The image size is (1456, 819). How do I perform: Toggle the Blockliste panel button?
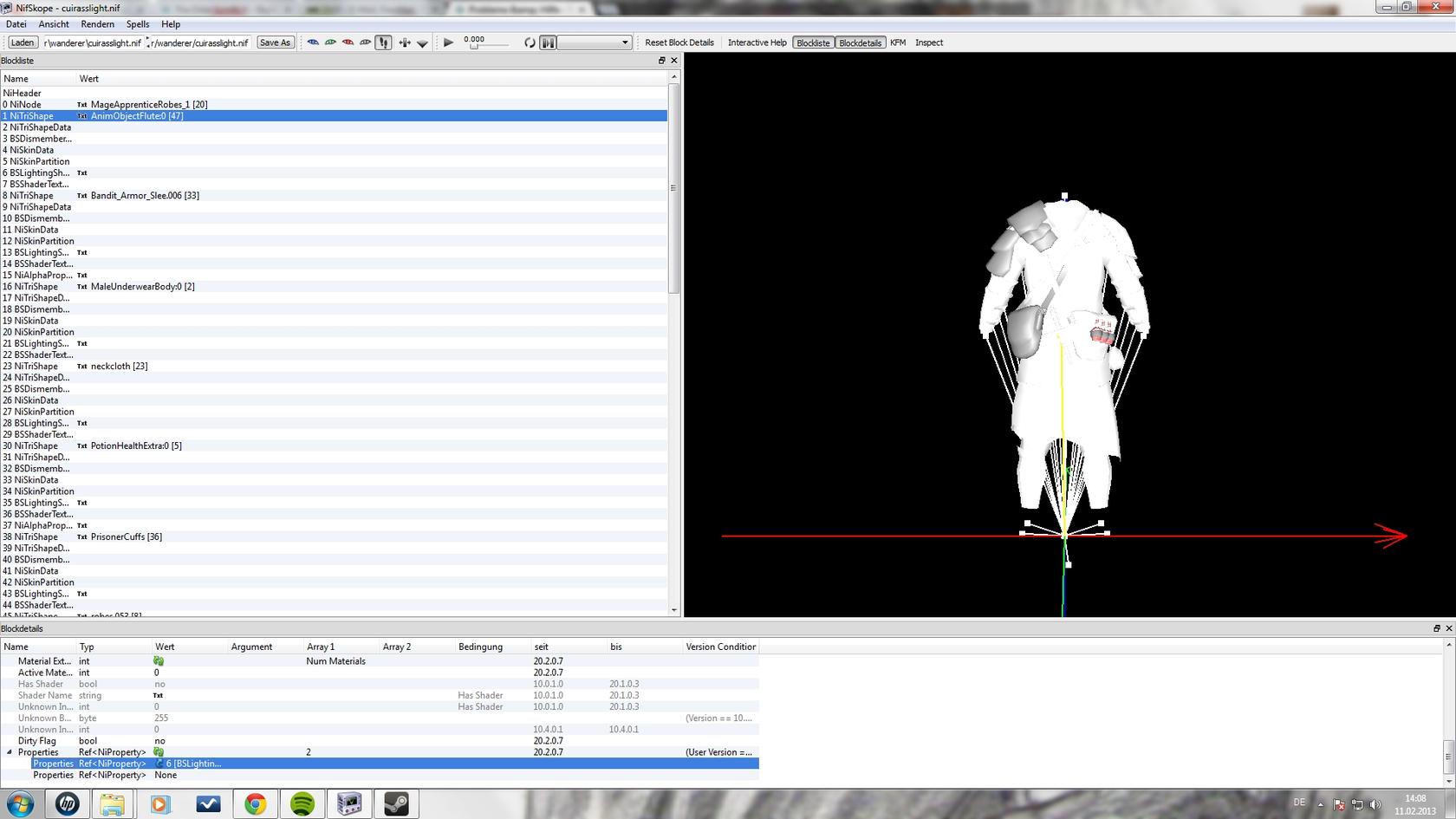tap(813, 42)
